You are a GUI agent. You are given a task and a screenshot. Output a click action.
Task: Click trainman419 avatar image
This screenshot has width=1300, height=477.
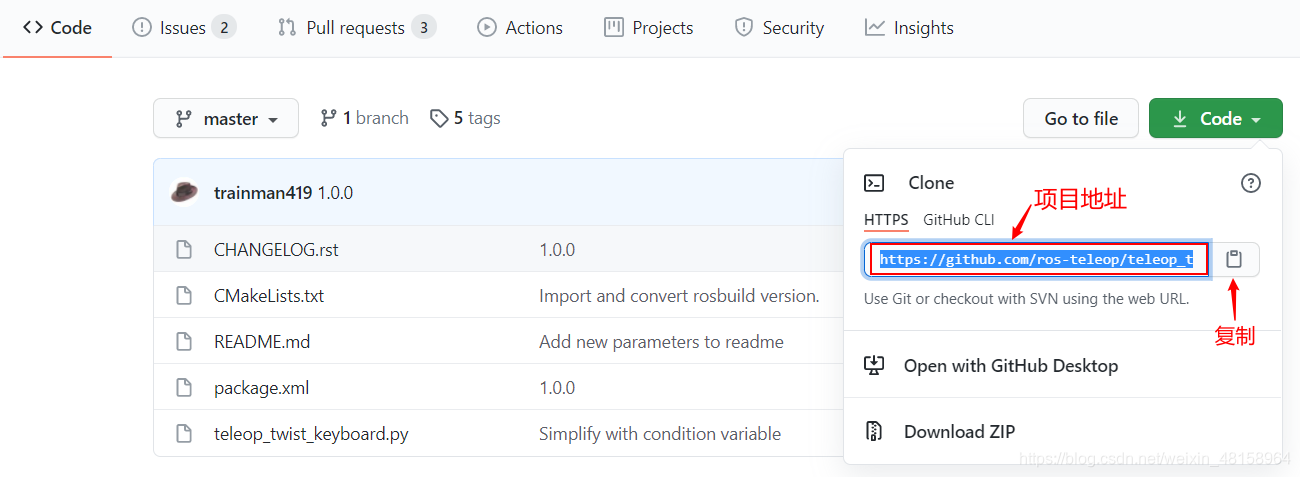point(184,192)
